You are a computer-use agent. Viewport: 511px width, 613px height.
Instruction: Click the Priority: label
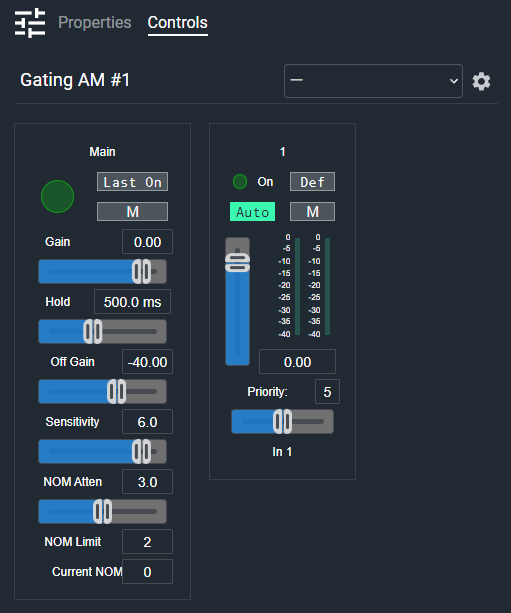[267, 392]
